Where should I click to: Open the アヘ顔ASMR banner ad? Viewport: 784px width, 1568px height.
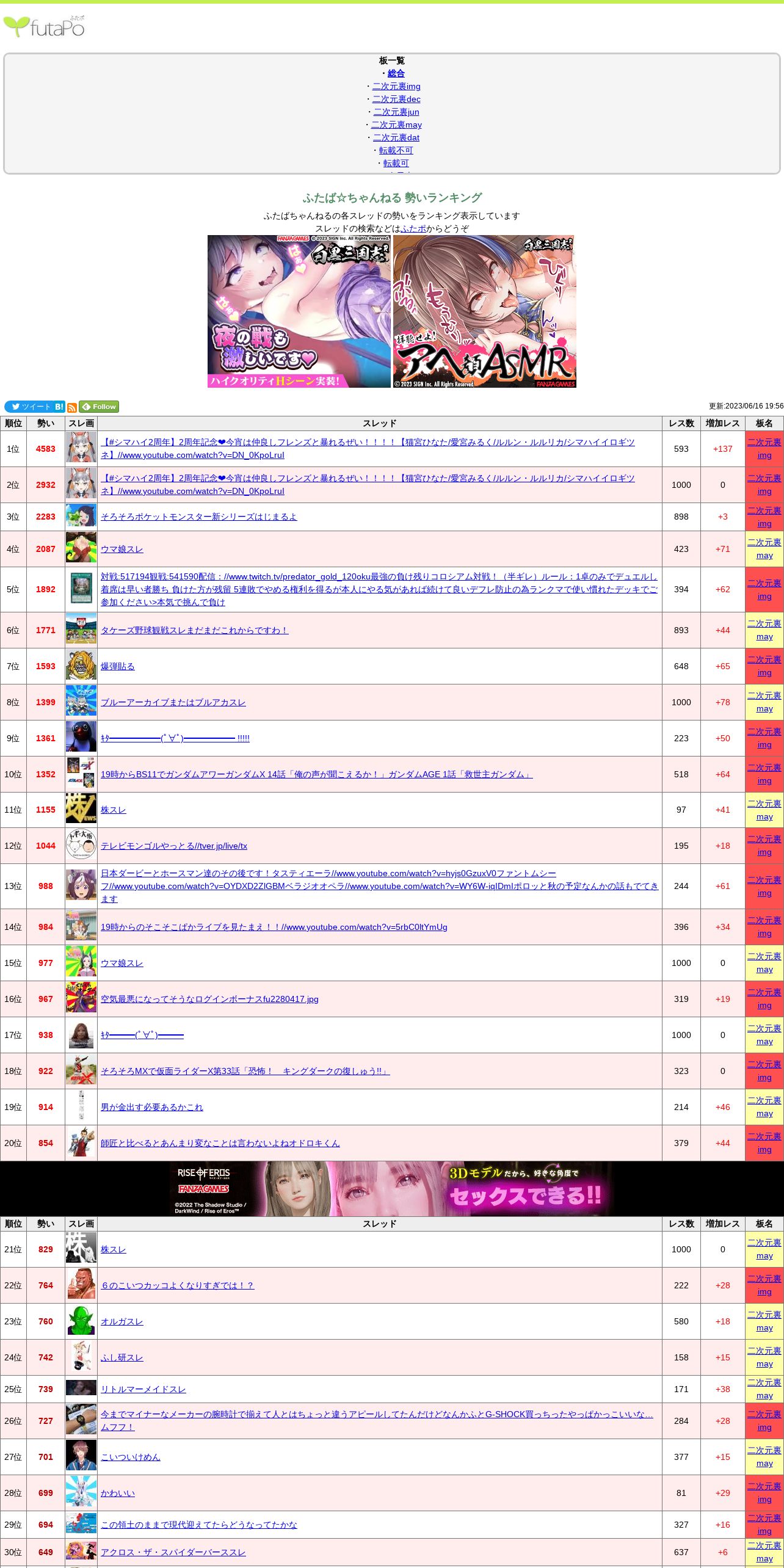[485, 311]
